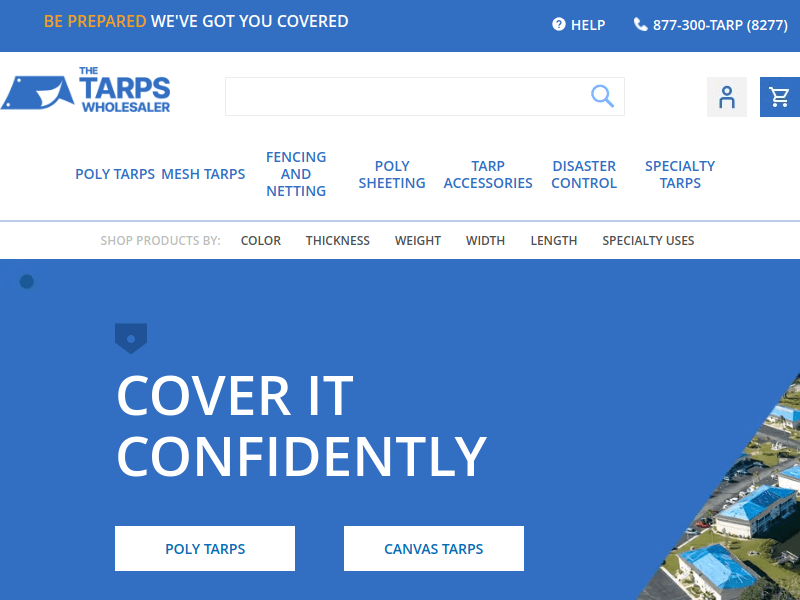Screen dimensions: 800x600
Task: Call 877-300-TARP (8277) link
Action: tap(719, 25)
